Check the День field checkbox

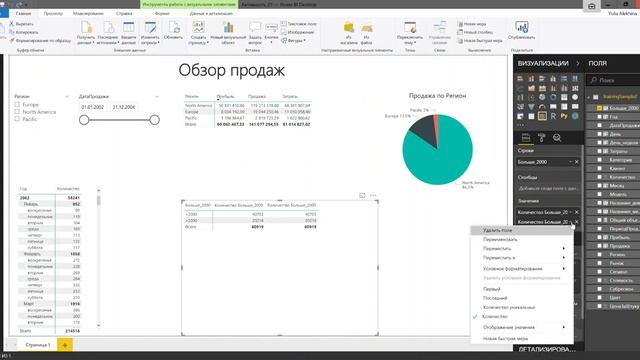point(599,134)
